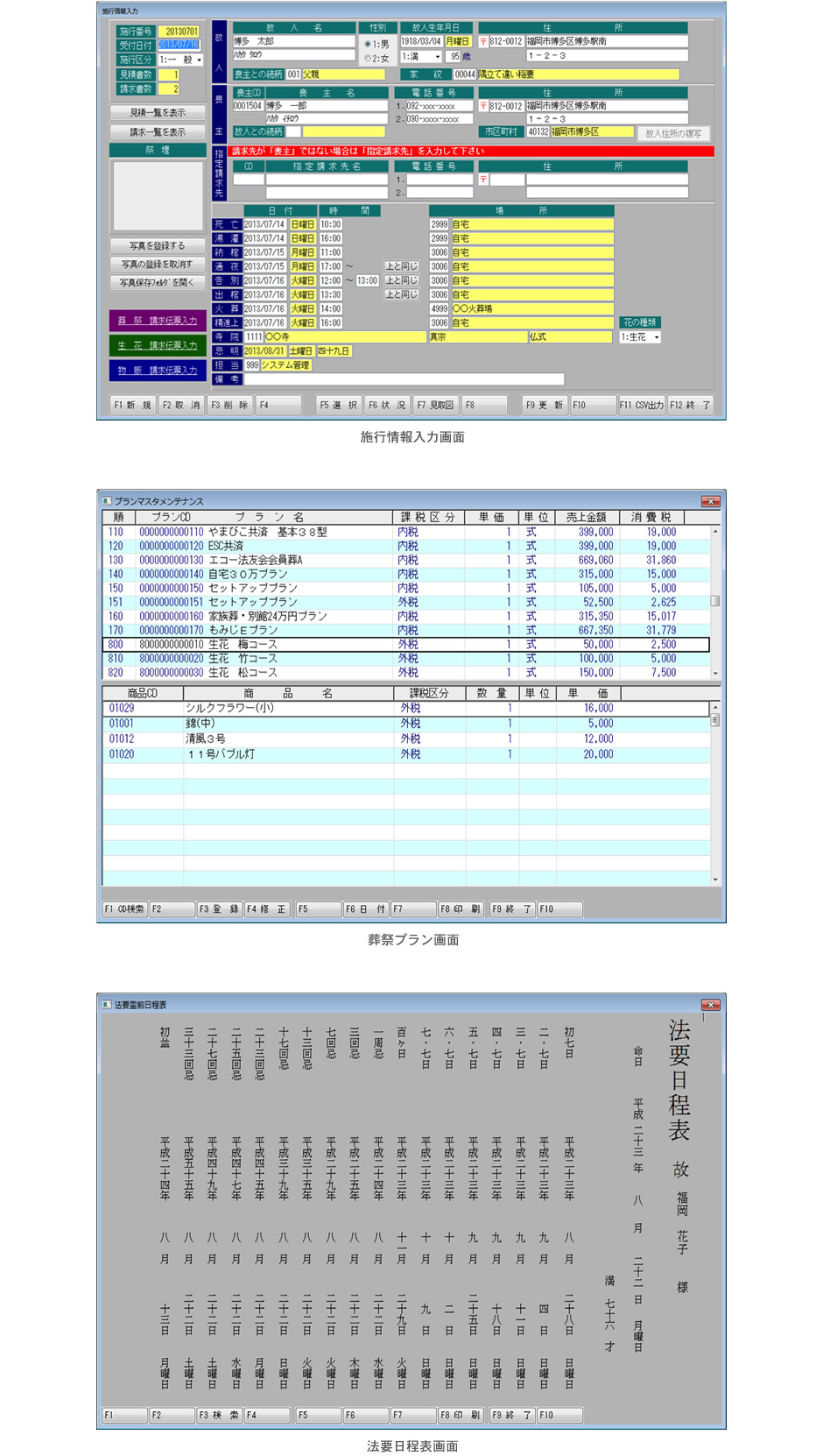Click the F9 更新 function key button
823x1456 pixels.
(x=545, y=405)
